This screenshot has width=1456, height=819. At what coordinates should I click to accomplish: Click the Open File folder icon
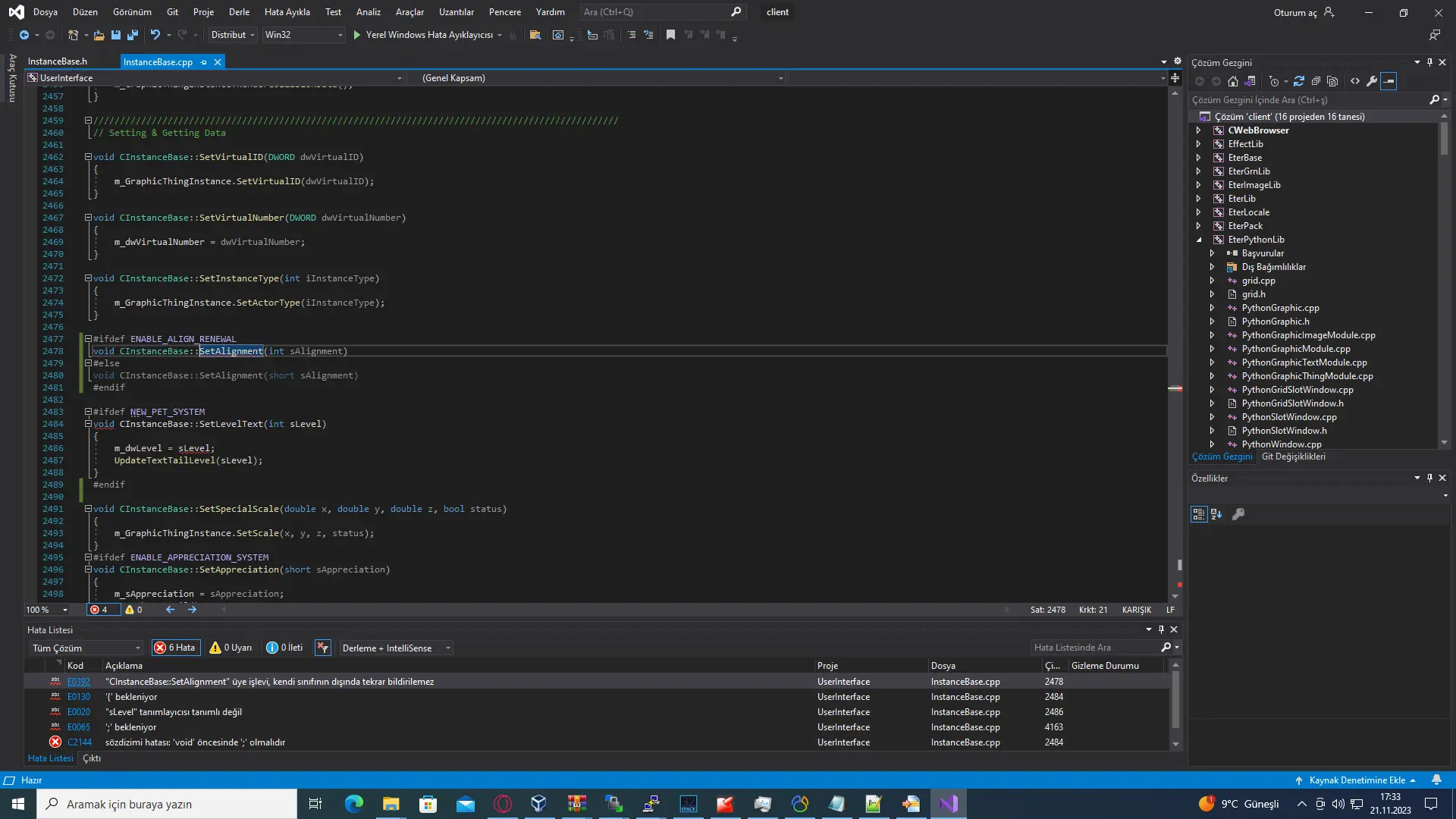[99, 35]
